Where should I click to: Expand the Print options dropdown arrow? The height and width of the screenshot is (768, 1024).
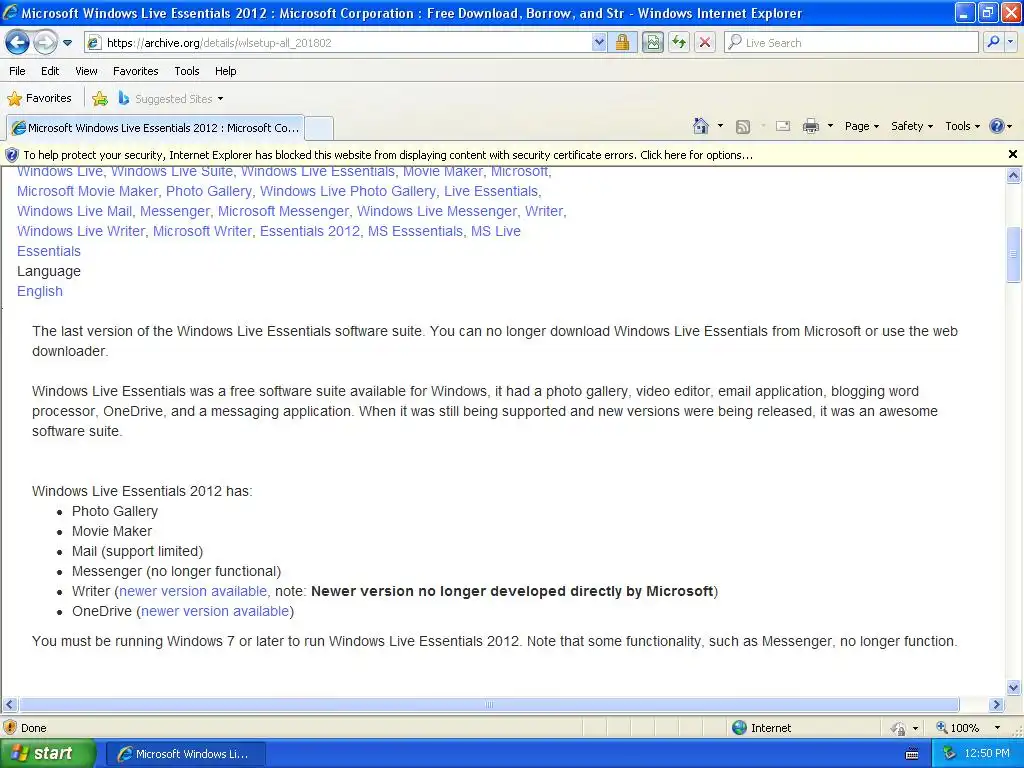(x=830, y=126)
